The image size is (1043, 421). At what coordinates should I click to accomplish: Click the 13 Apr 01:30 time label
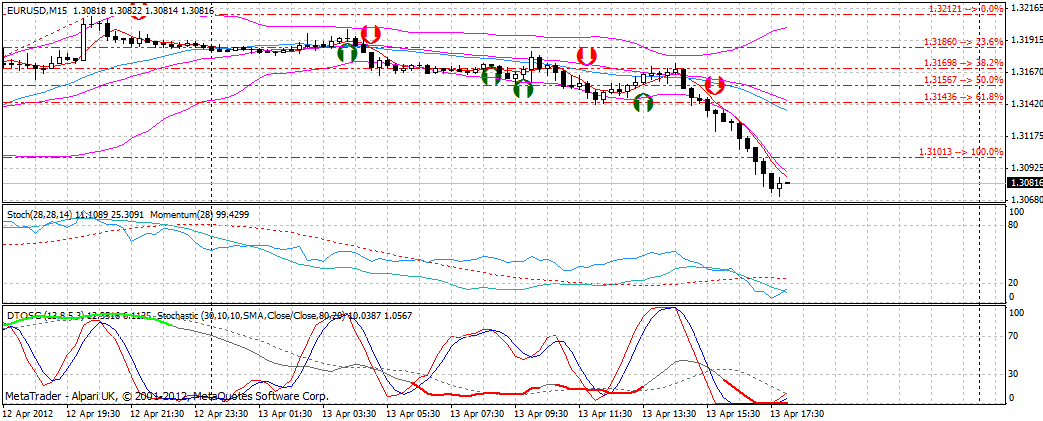point(285,413)
